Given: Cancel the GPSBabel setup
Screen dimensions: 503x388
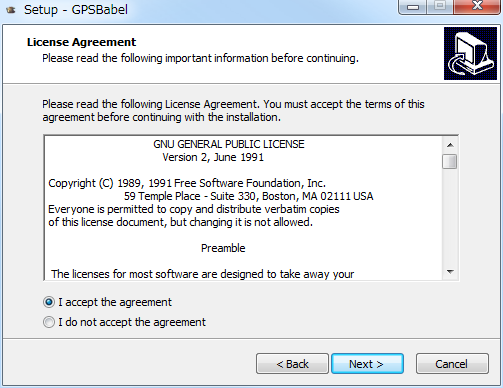Looking at the screenshot, I should [x=452, y=364].
